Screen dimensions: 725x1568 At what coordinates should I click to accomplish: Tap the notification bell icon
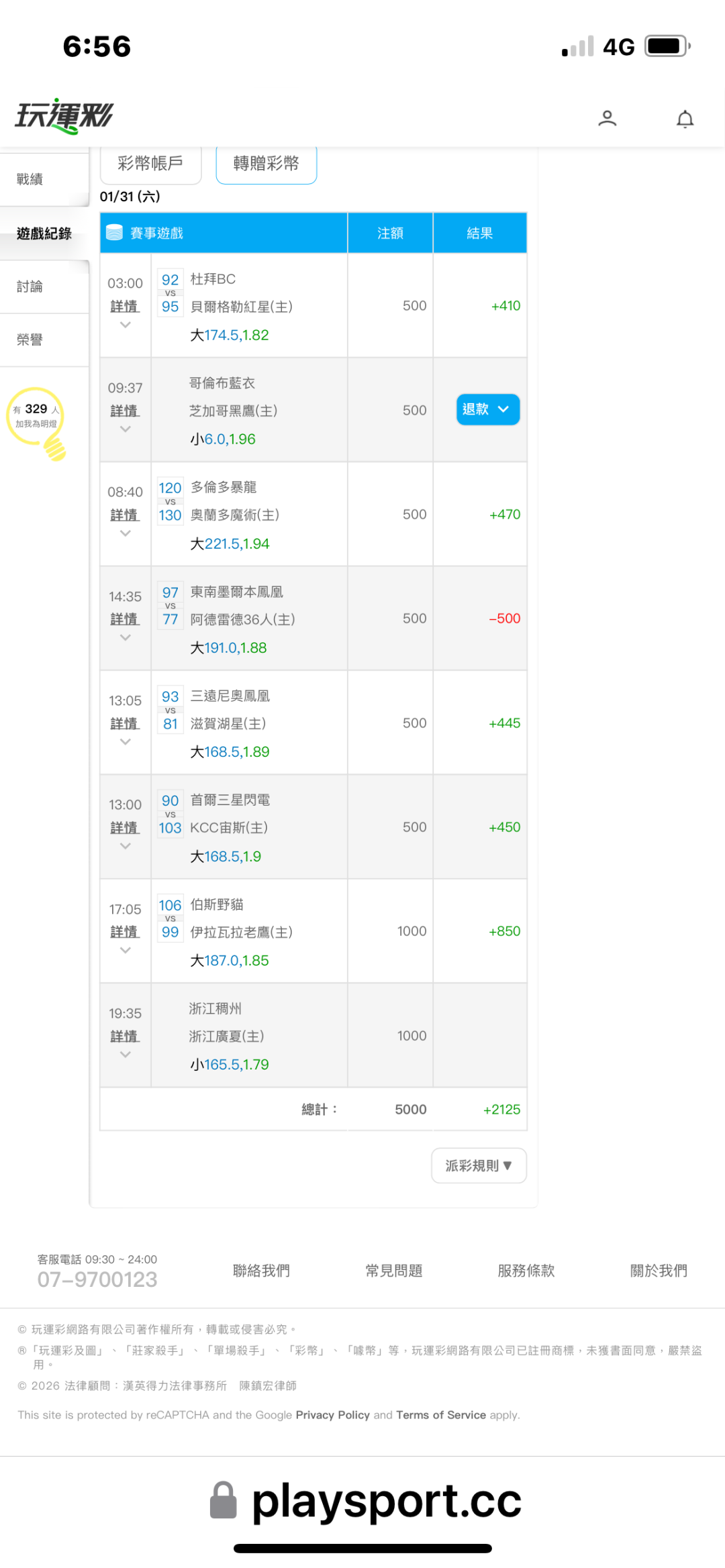pos(685,119)
